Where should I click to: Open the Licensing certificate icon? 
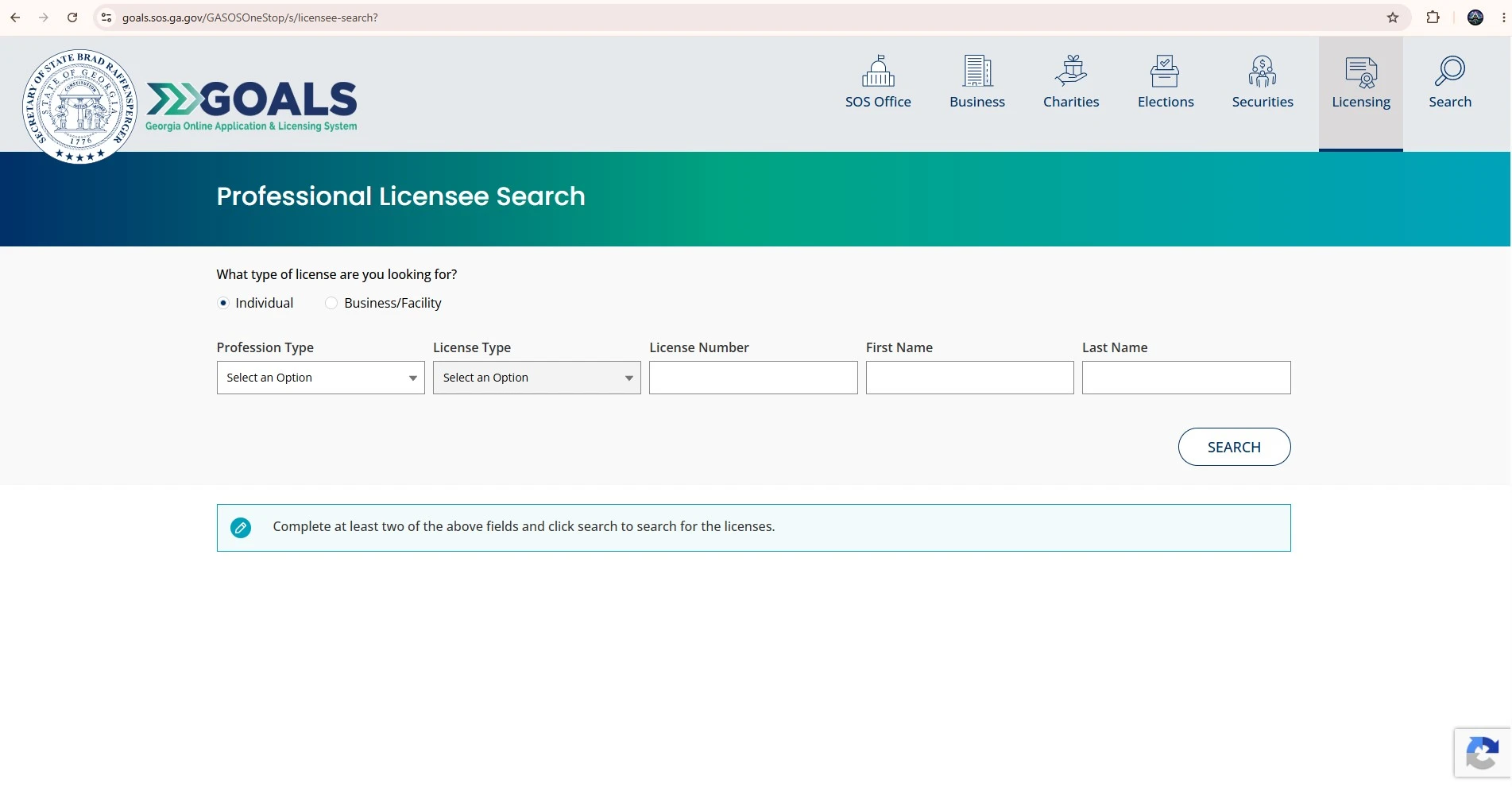tap(1361, 72)
